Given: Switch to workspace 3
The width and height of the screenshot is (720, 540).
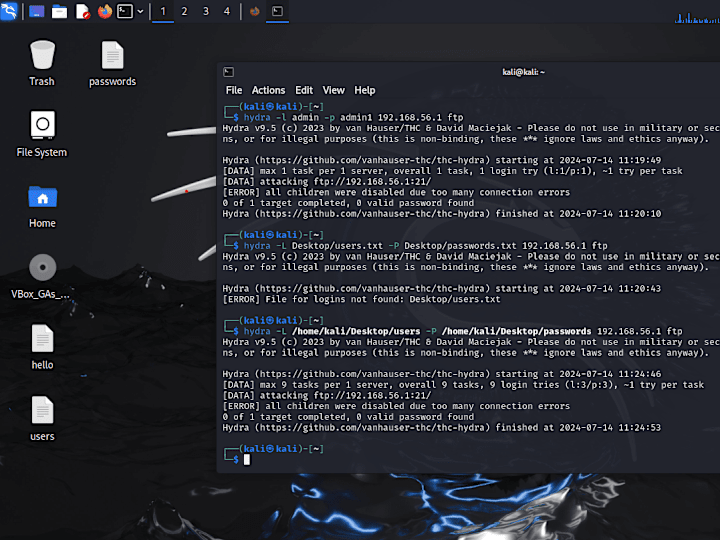Looking at the screenshot, I should pyautogui.click(x=206, y=11).
